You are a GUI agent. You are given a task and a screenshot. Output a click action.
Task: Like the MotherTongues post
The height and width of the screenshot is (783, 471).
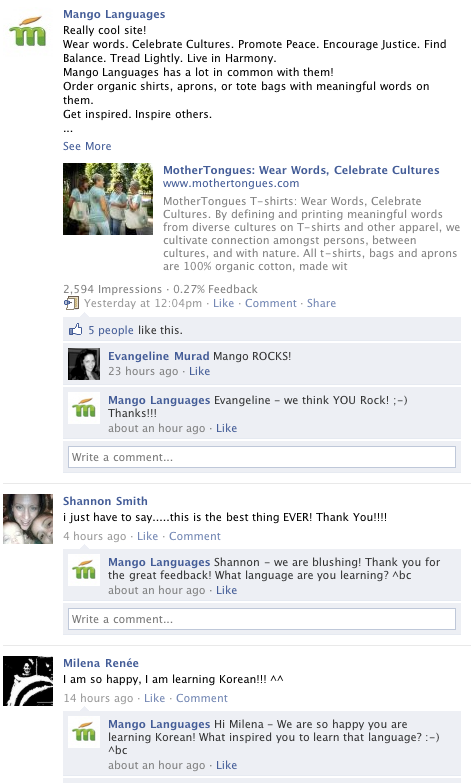(x=223, y=303)
